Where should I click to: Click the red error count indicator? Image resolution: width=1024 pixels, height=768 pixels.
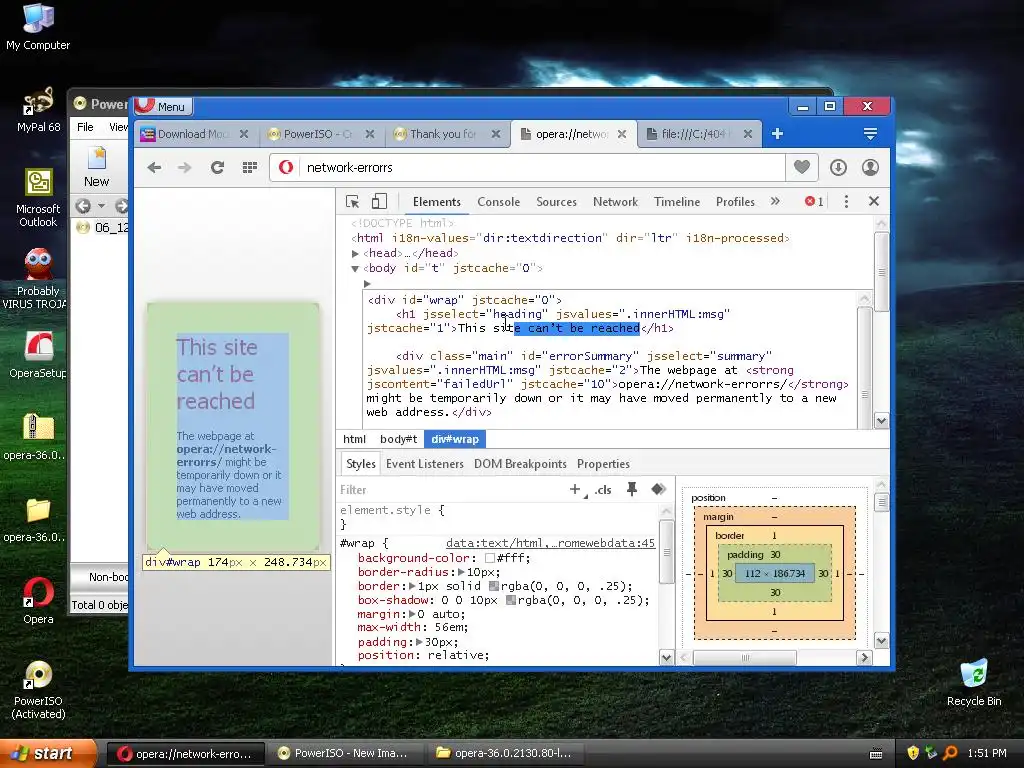814,202
